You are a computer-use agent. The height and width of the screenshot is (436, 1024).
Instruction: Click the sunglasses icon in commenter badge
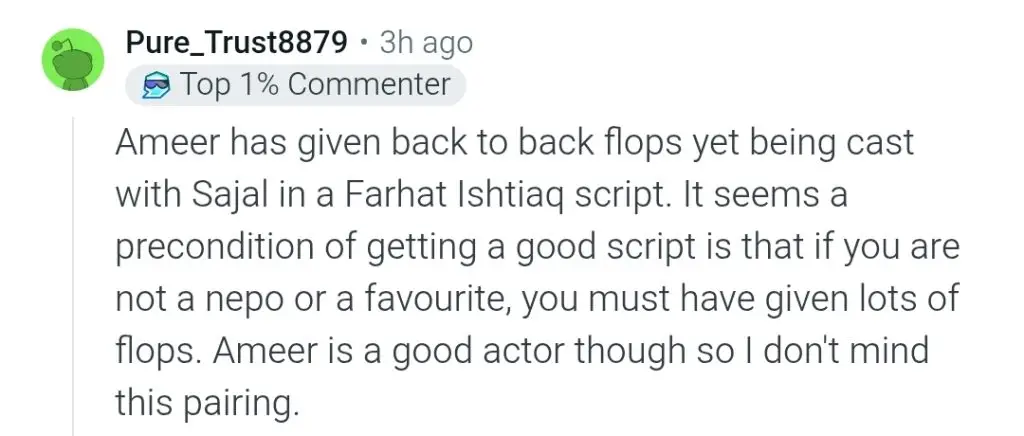click(x=155, y=86)
